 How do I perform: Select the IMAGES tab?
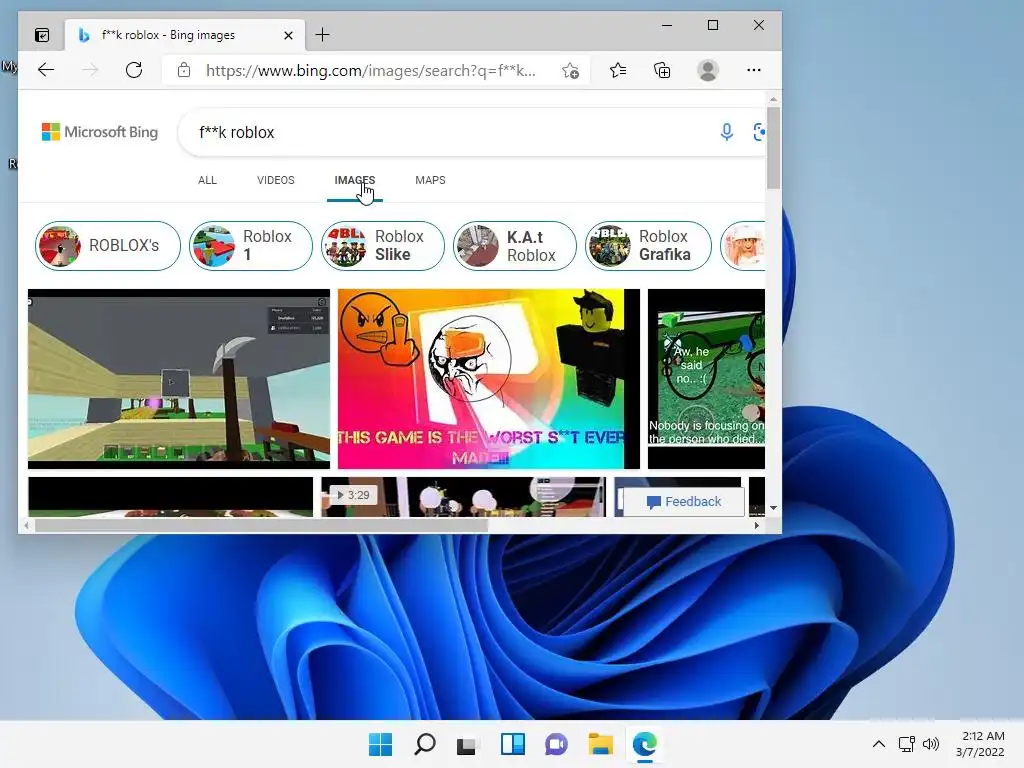tap(355, 180)
